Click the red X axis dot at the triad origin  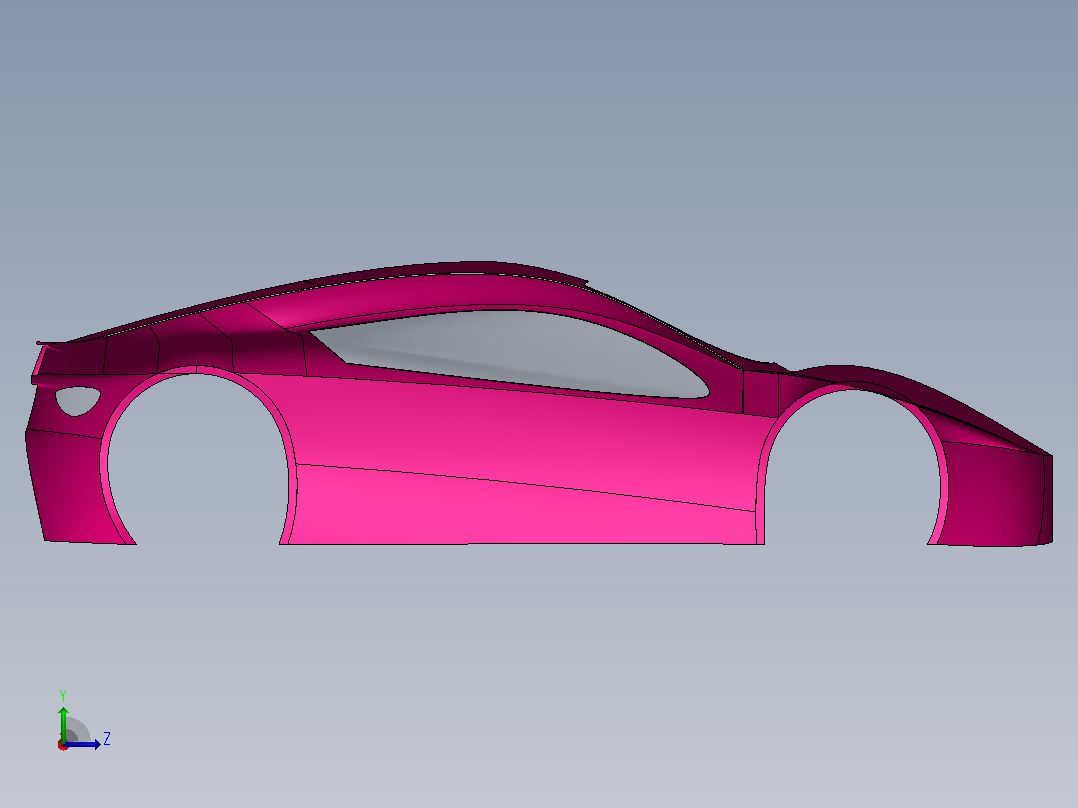pyautogui.click(x=63, y=746)
